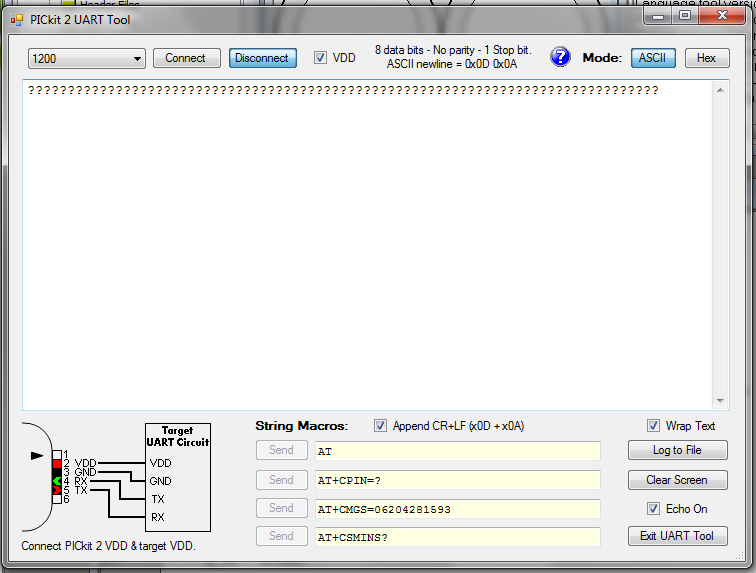
Task: Click Clear Screen button
Action: point(677,480)
